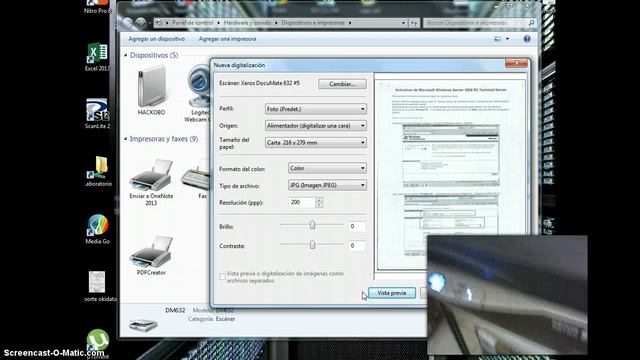Click the Contraste slider handle
640x360 pixels.
click(x=312, y=245)
